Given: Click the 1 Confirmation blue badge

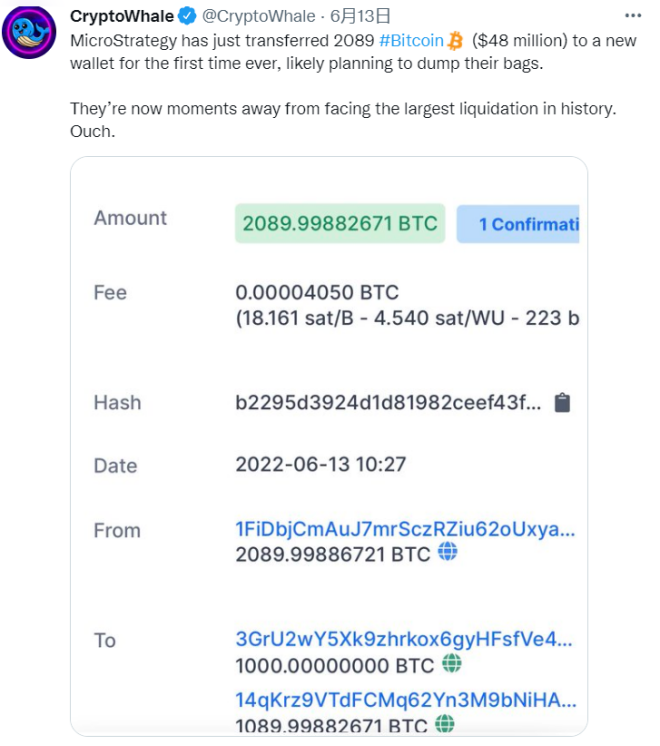Looking at the screenshot, I should [518, 224].
